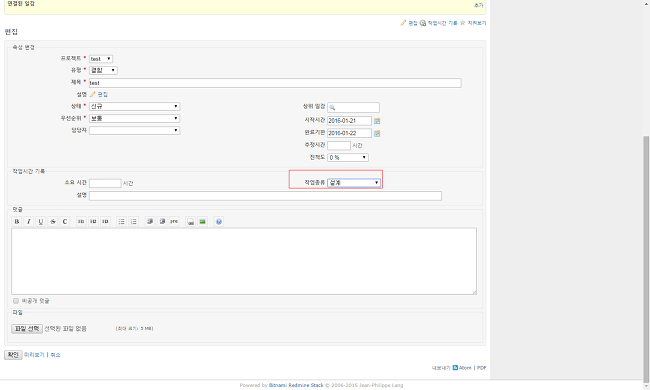Focus 완료기한 due date field
Viewport: 650px width, 390px height.
(x=349, y=133)
